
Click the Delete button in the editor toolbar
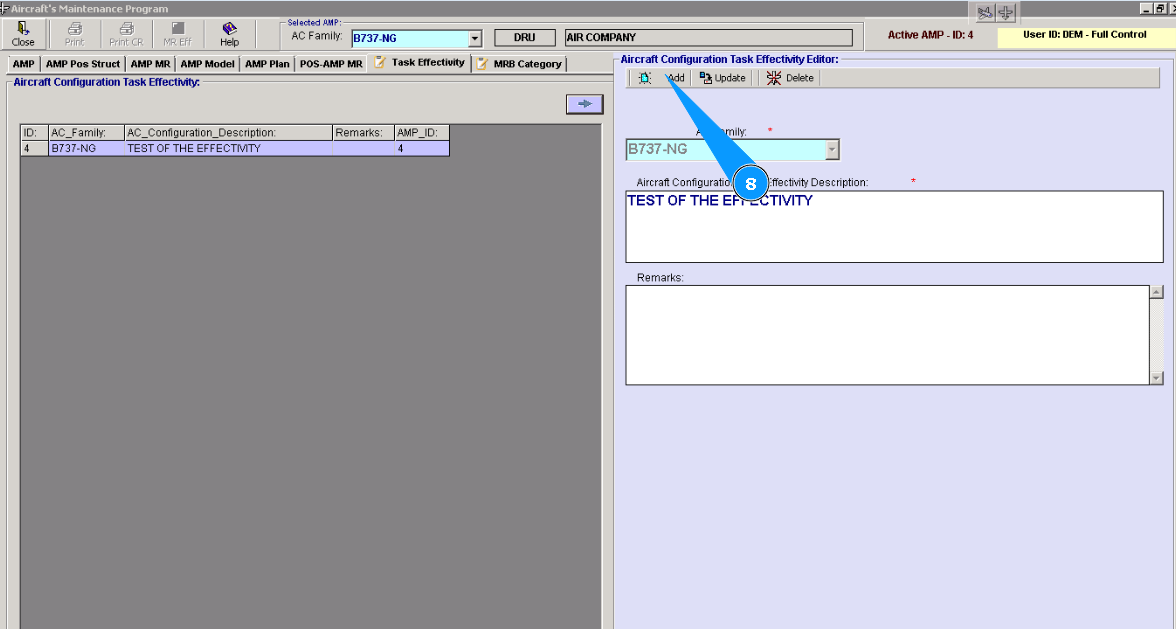790,78
